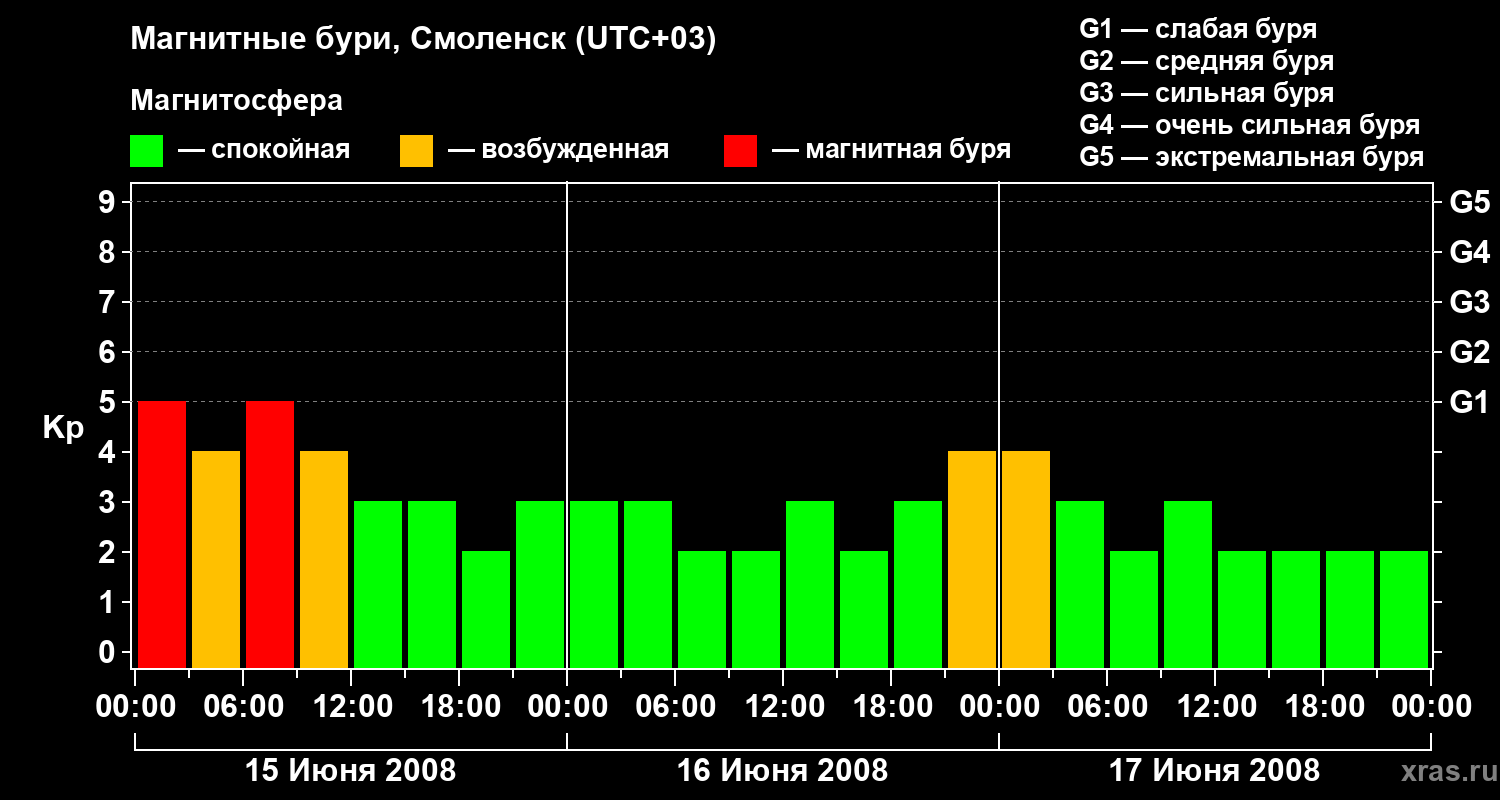The height and width of the screenshot is (800, 1500).
Task: Click the 06:00 time label of 15 Июня
Action: (243, 707)
